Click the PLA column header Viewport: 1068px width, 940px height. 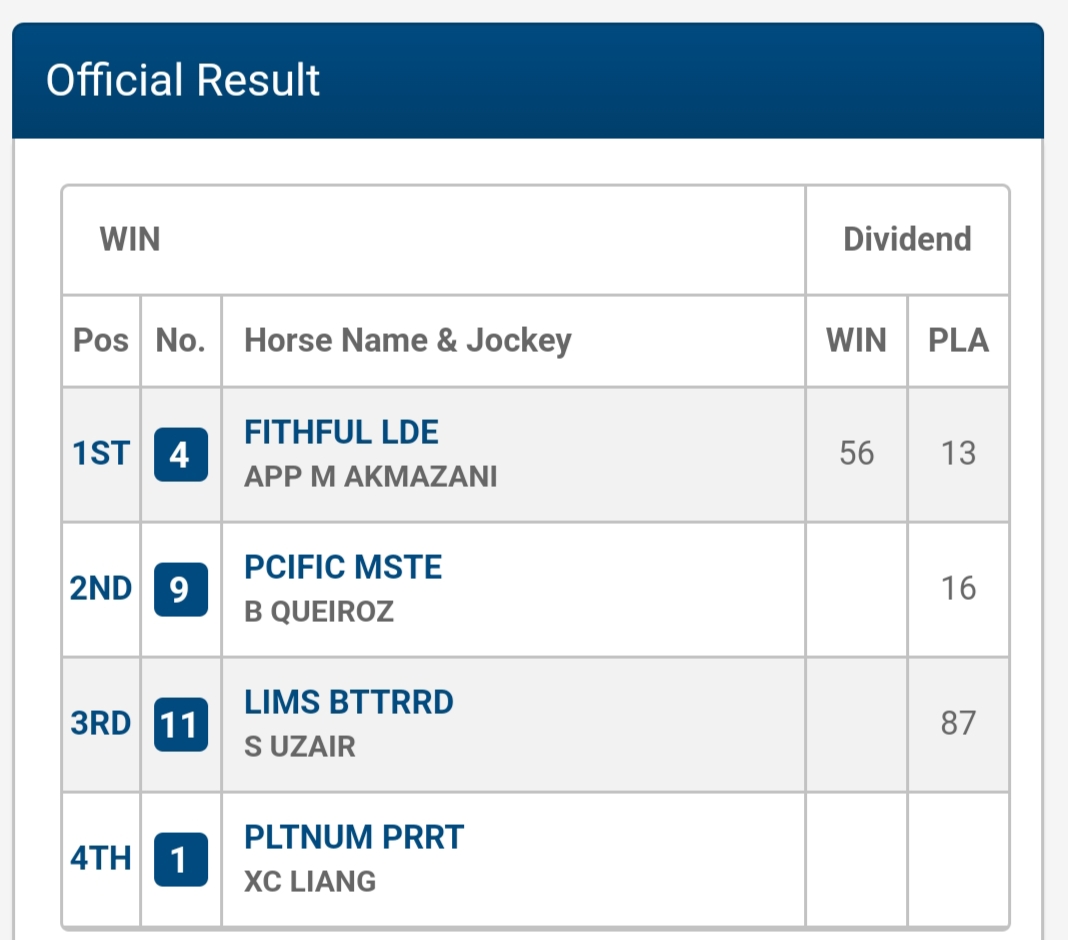[x=958, y=341]
